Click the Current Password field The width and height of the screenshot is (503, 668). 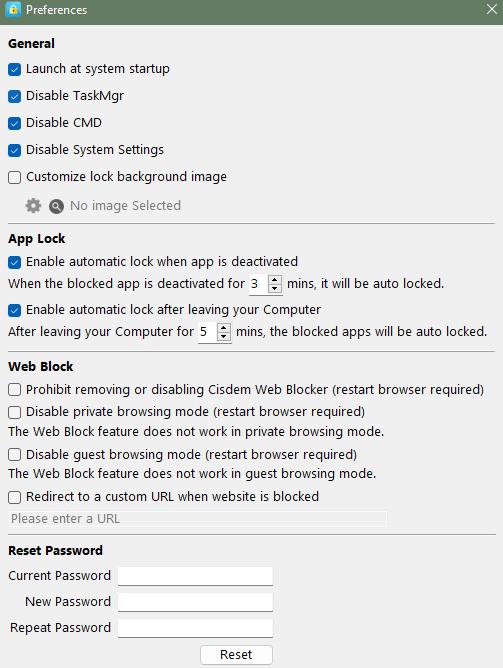[195, 576]
